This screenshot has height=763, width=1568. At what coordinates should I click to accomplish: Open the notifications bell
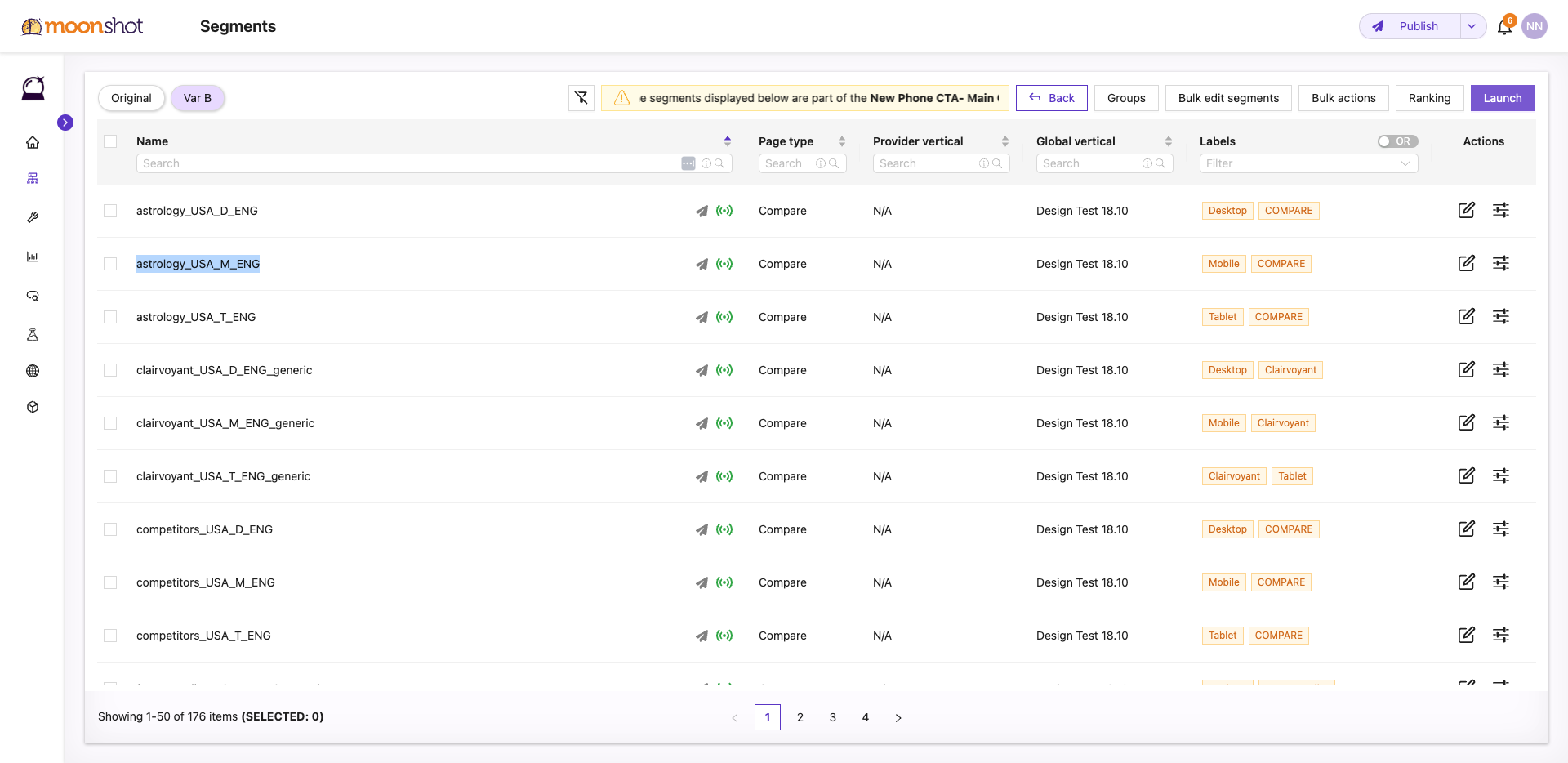(x=1504, y=27)
